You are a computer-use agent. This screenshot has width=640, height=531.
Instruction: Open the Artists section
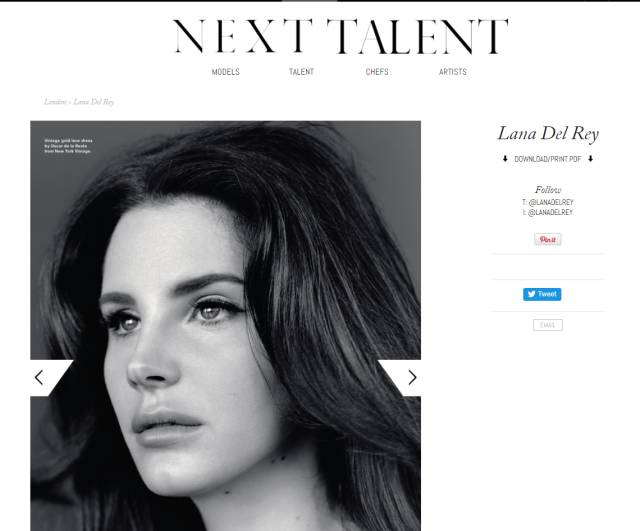click(x=453, y=72)
